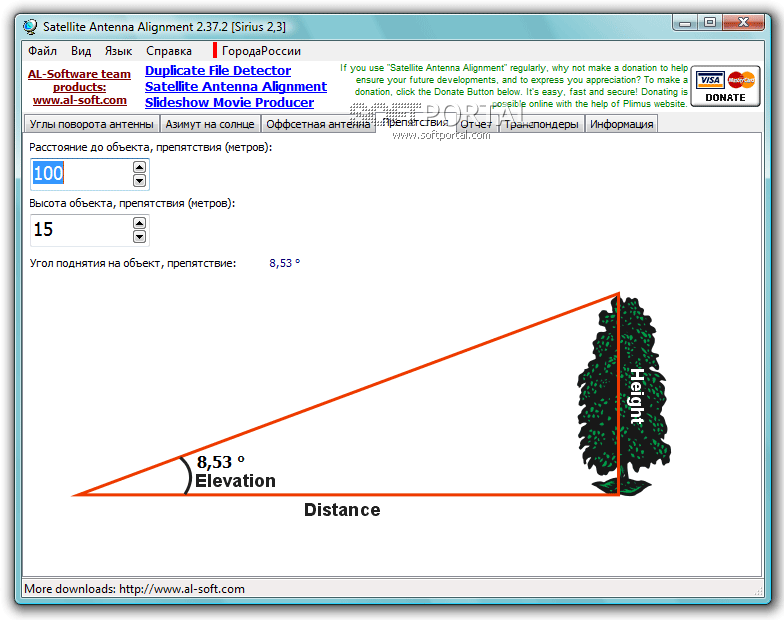Open the Вид menu

tap(81, 51)
